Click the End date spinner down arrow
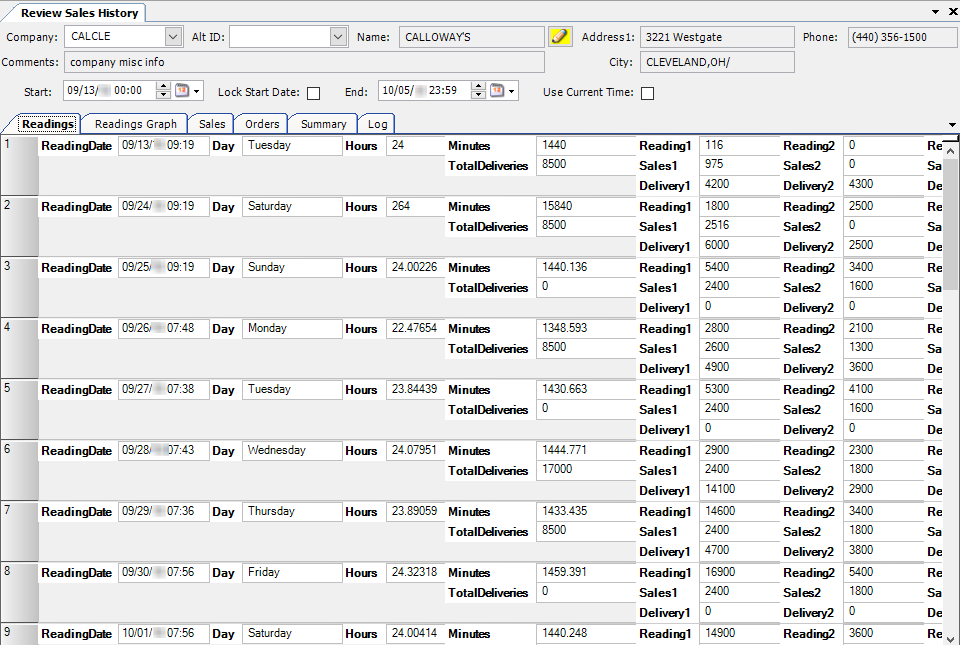Image resolution: width=960 pixels, height=645 pixels. pos(478,96)
